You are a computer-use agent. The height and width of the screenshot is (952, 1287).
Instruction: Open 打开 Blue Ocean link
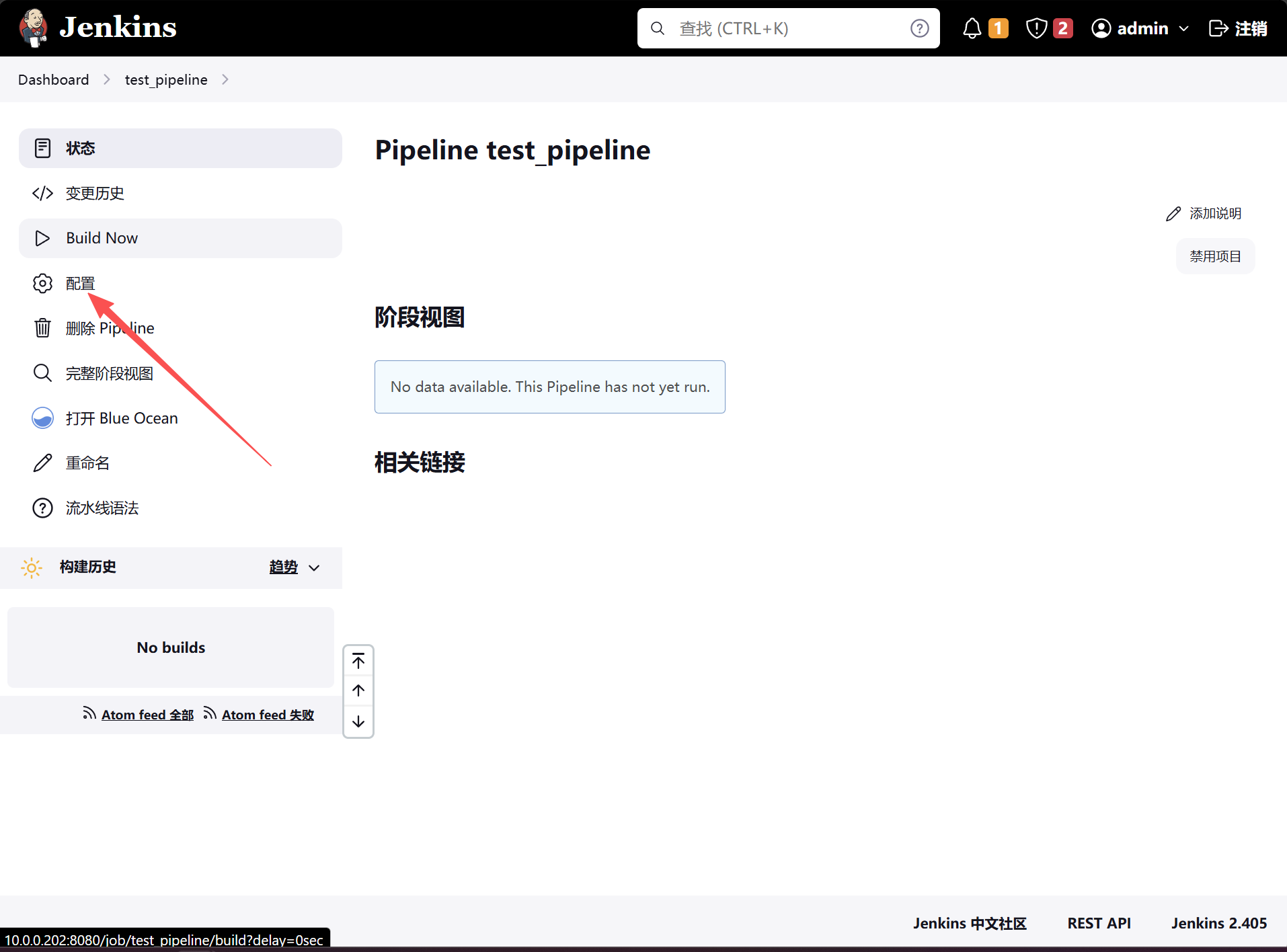coord(180,418)
